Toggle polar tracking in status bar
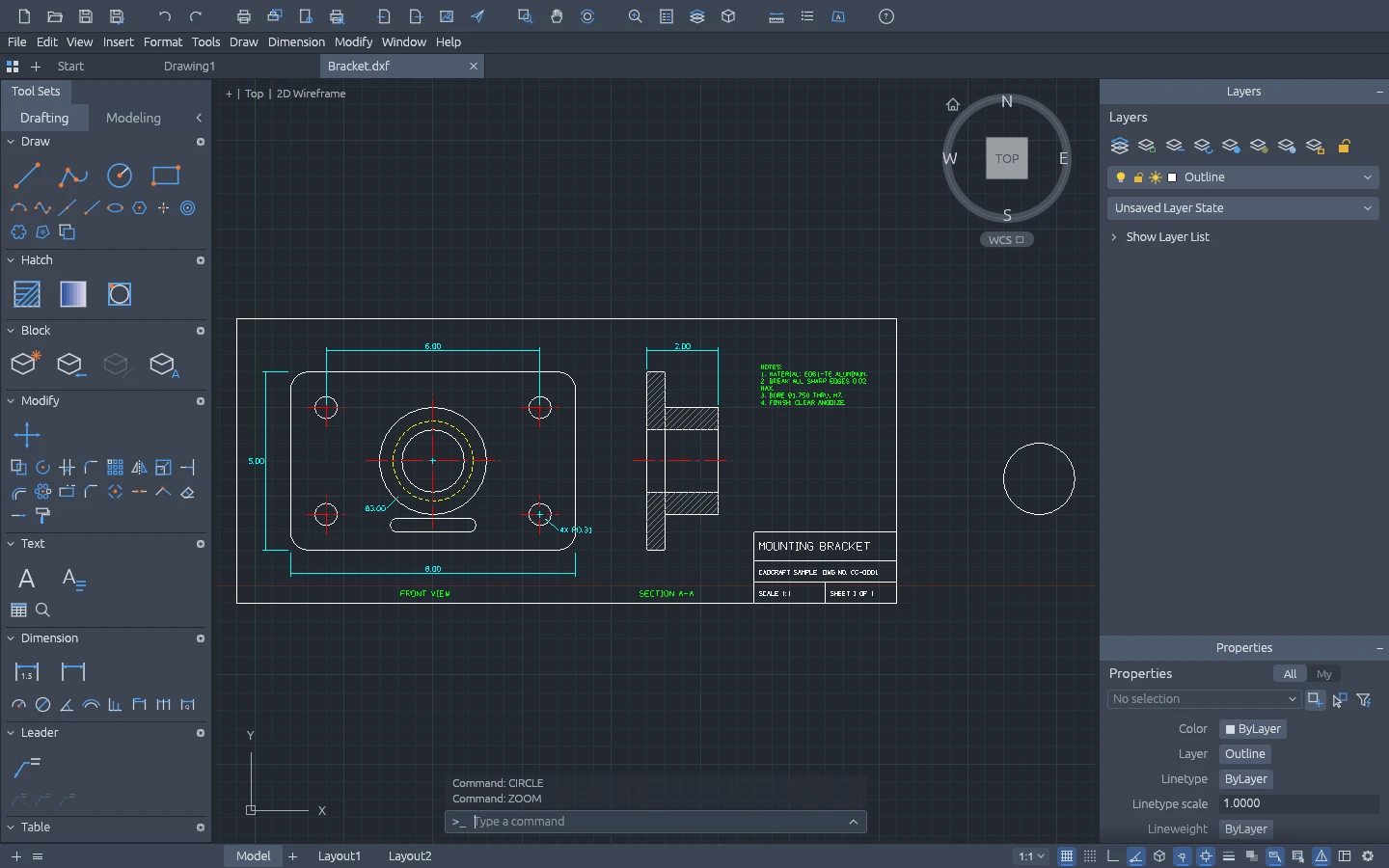This screenshot has height=868, width=1389. [1136, 856]
